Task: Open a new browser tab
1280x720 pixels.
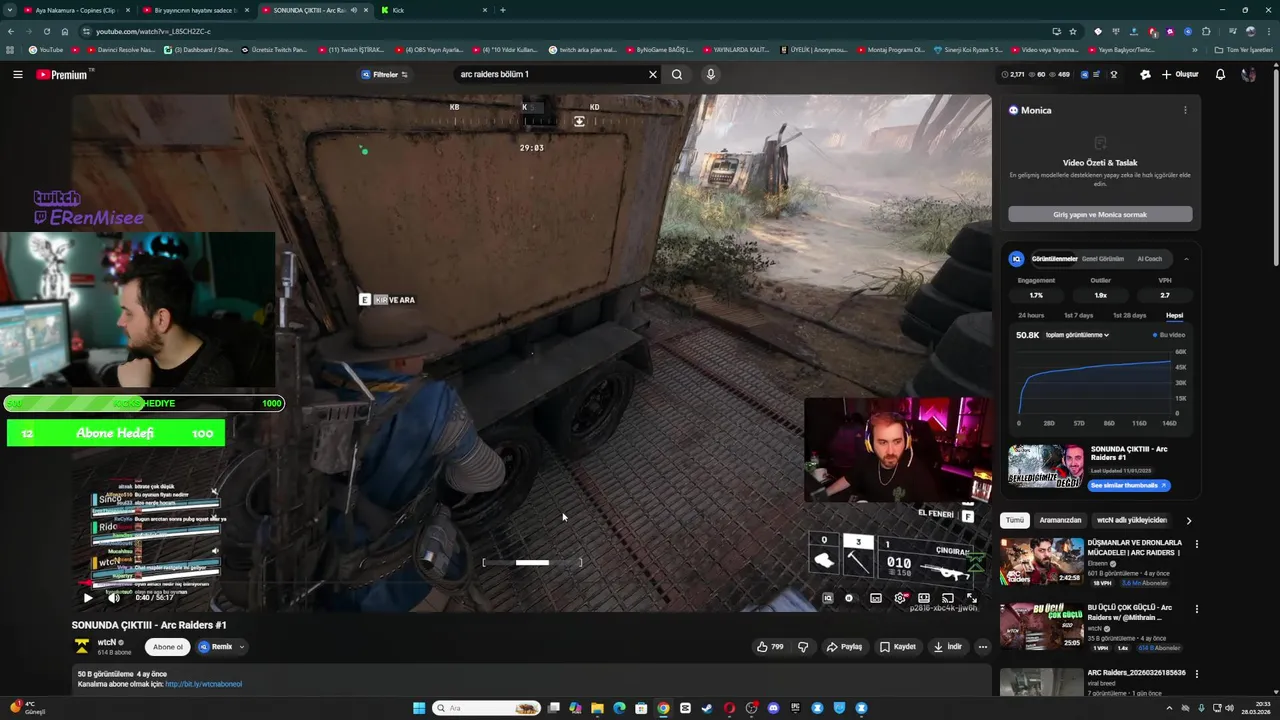Action: point(503,10)
